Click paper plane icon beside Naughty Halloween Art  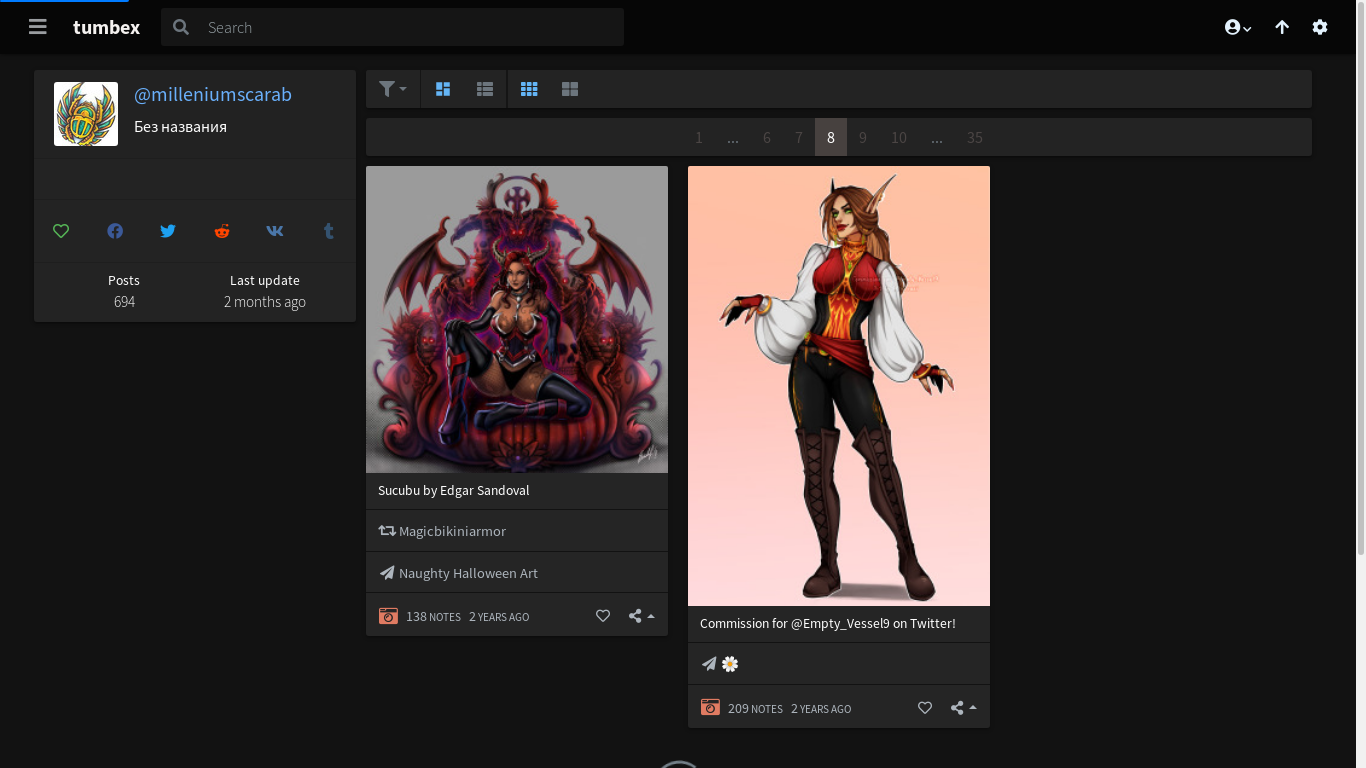(387, 573)
